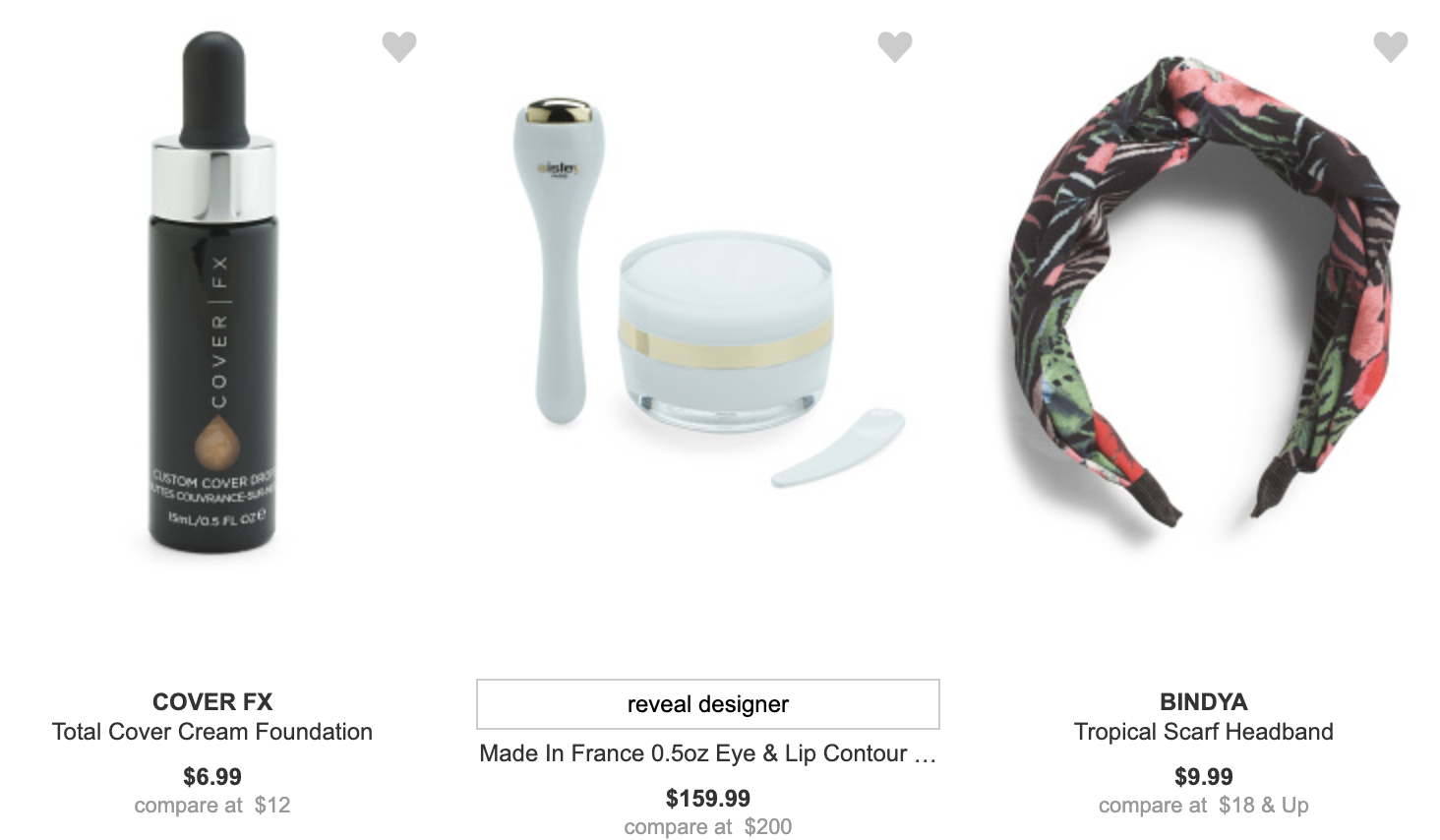Open Made In France Eye & Lip Contour title

click(x=708, y=753)
